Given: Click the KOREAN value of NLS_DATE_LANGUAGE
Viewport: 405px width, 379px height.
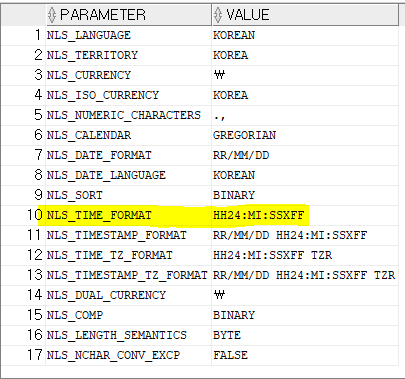Looking at the screenshot, I should 305,175.
